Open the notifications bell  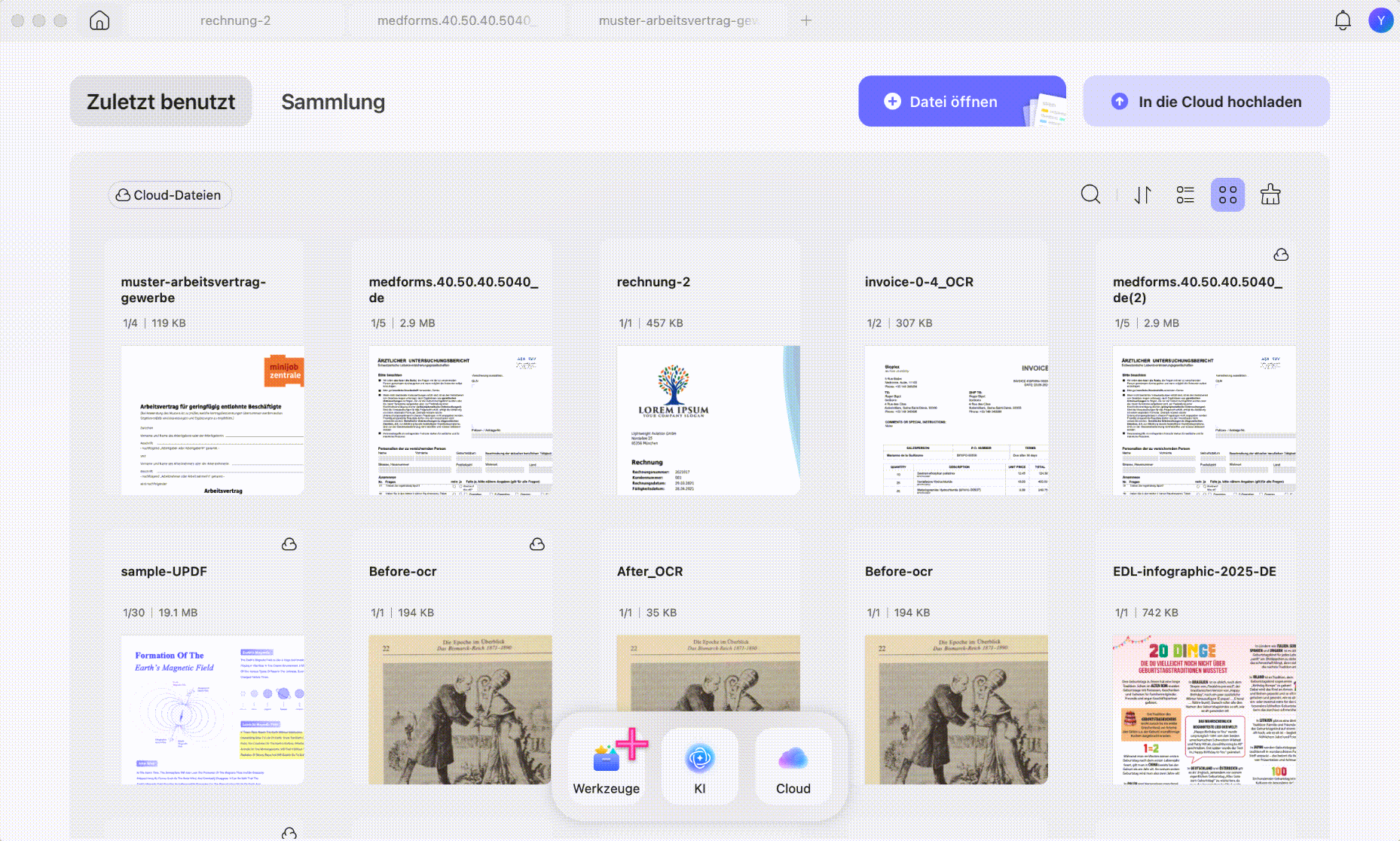[1343, 20]
